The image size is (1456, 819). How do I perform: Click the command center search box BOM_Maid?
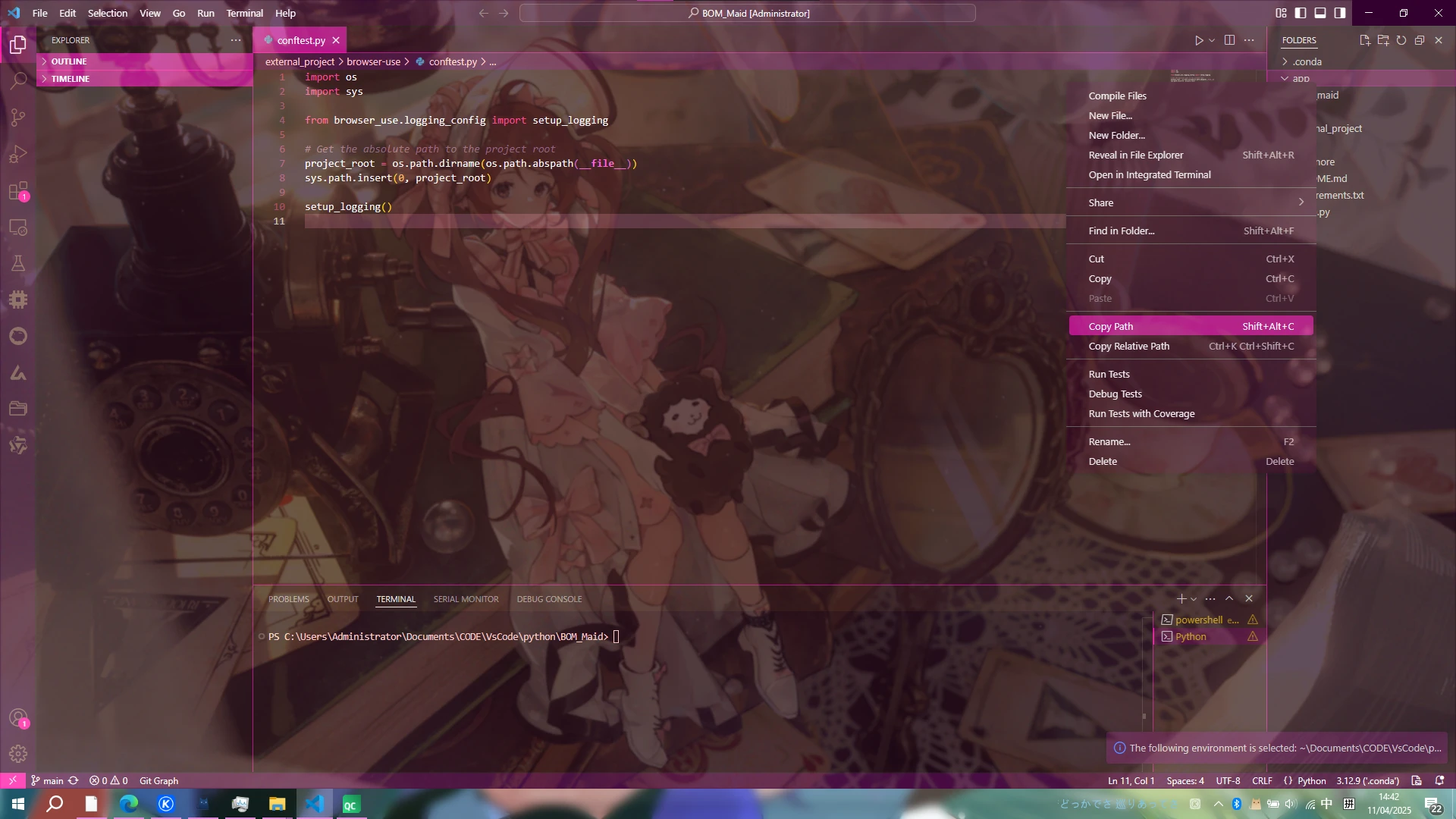tap(747, 13)
